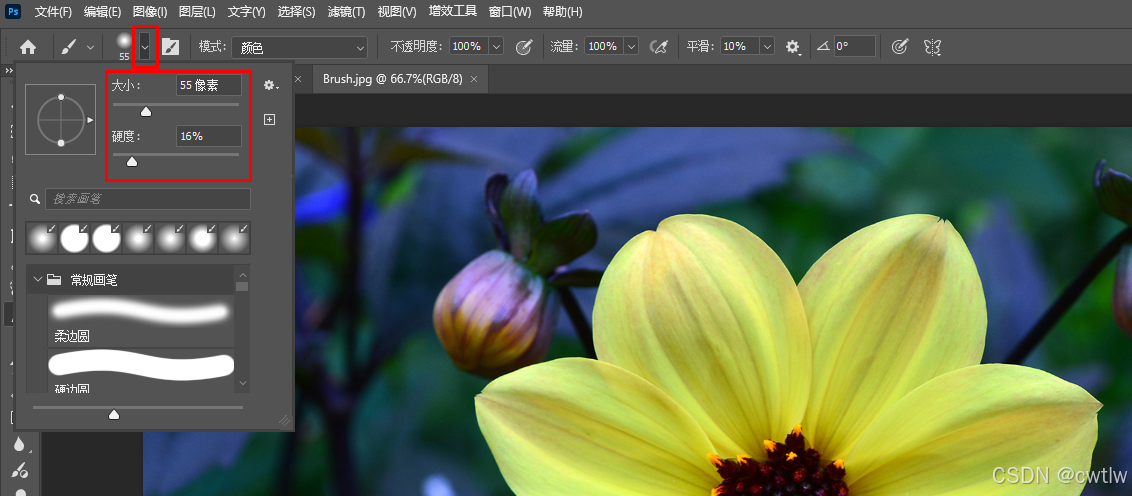
Task: Open the 图像(I) menu
Action: coord(150,12)
